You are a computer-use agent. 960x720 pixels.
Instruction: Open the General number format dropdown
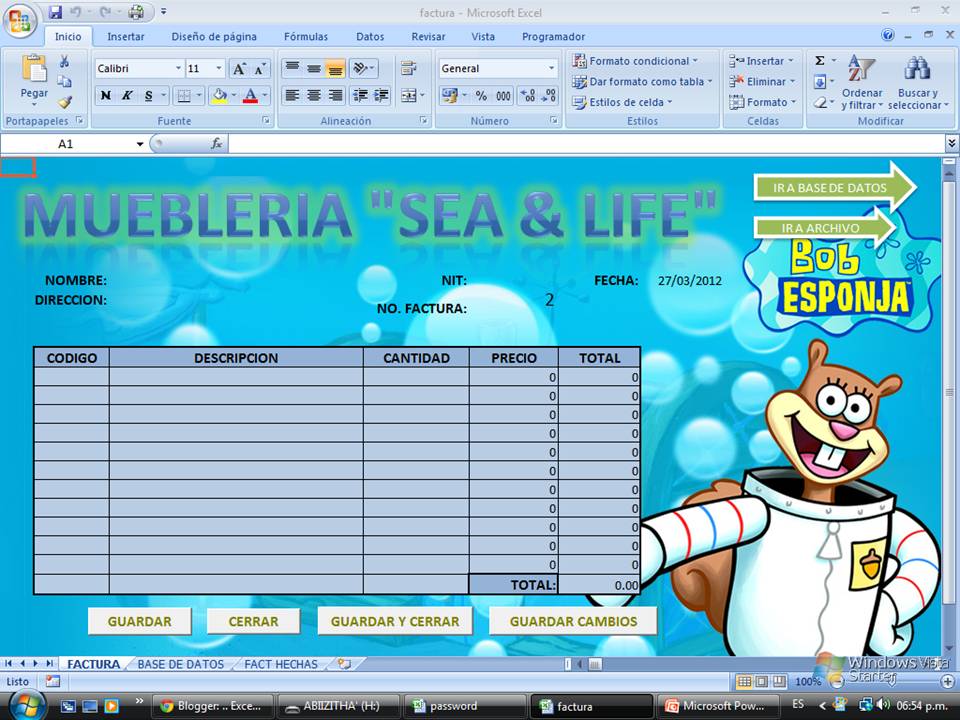coord(551,69)
